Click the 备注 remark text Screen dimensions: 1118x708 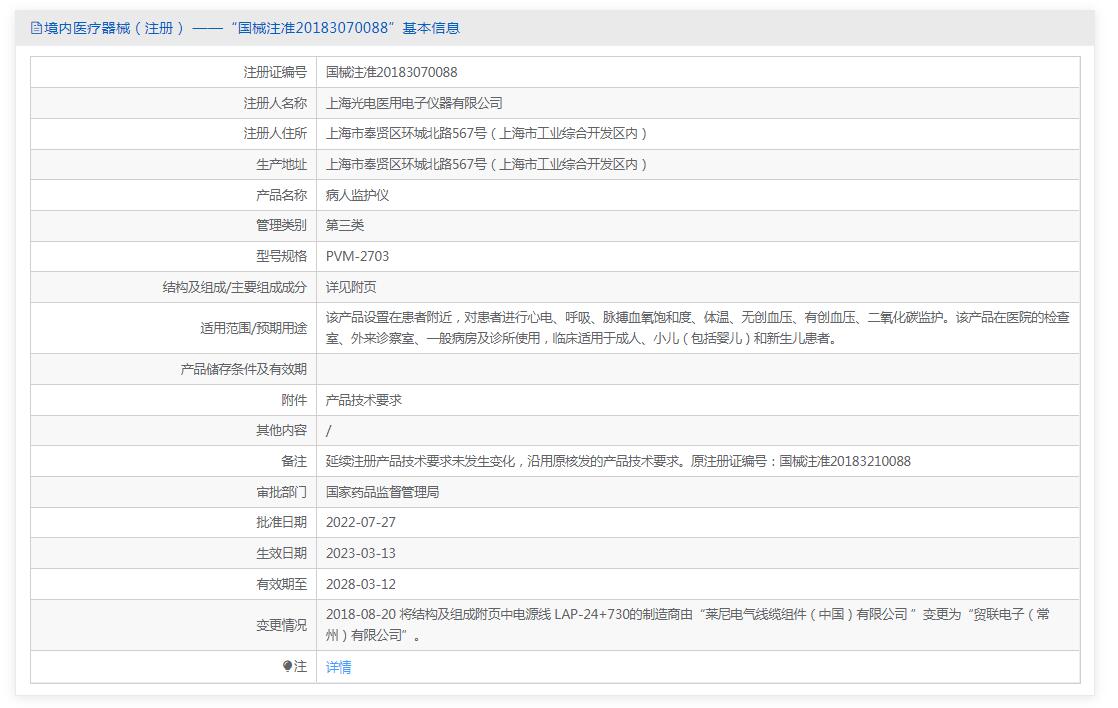point(618,461)
